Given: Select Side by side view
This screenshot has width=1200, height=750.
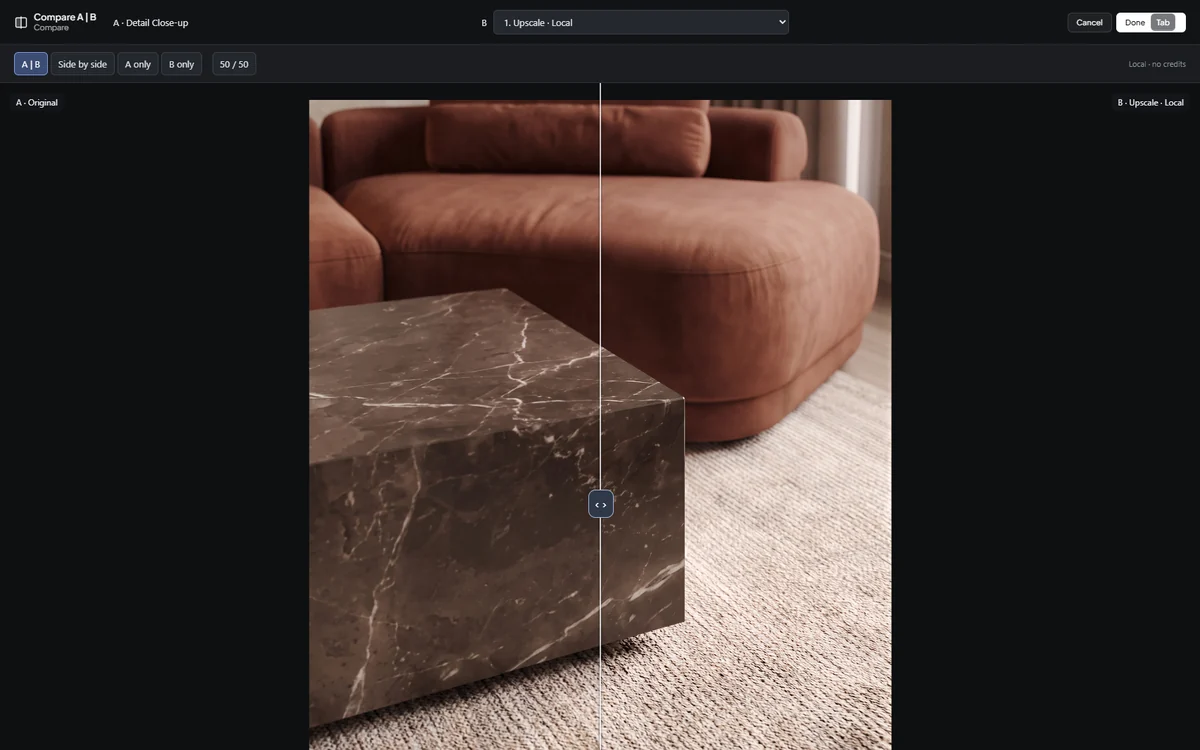Looking at the screenshot, I should 82,64.
